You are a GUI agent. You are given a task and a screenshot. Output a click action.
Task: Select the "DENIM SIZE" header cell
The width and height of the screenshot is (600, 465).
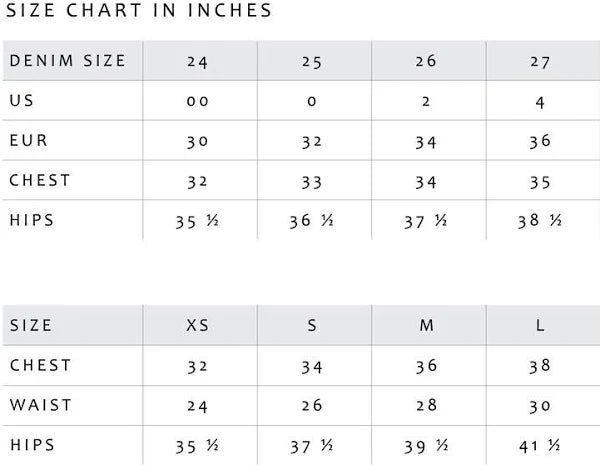tap(68, 61)
